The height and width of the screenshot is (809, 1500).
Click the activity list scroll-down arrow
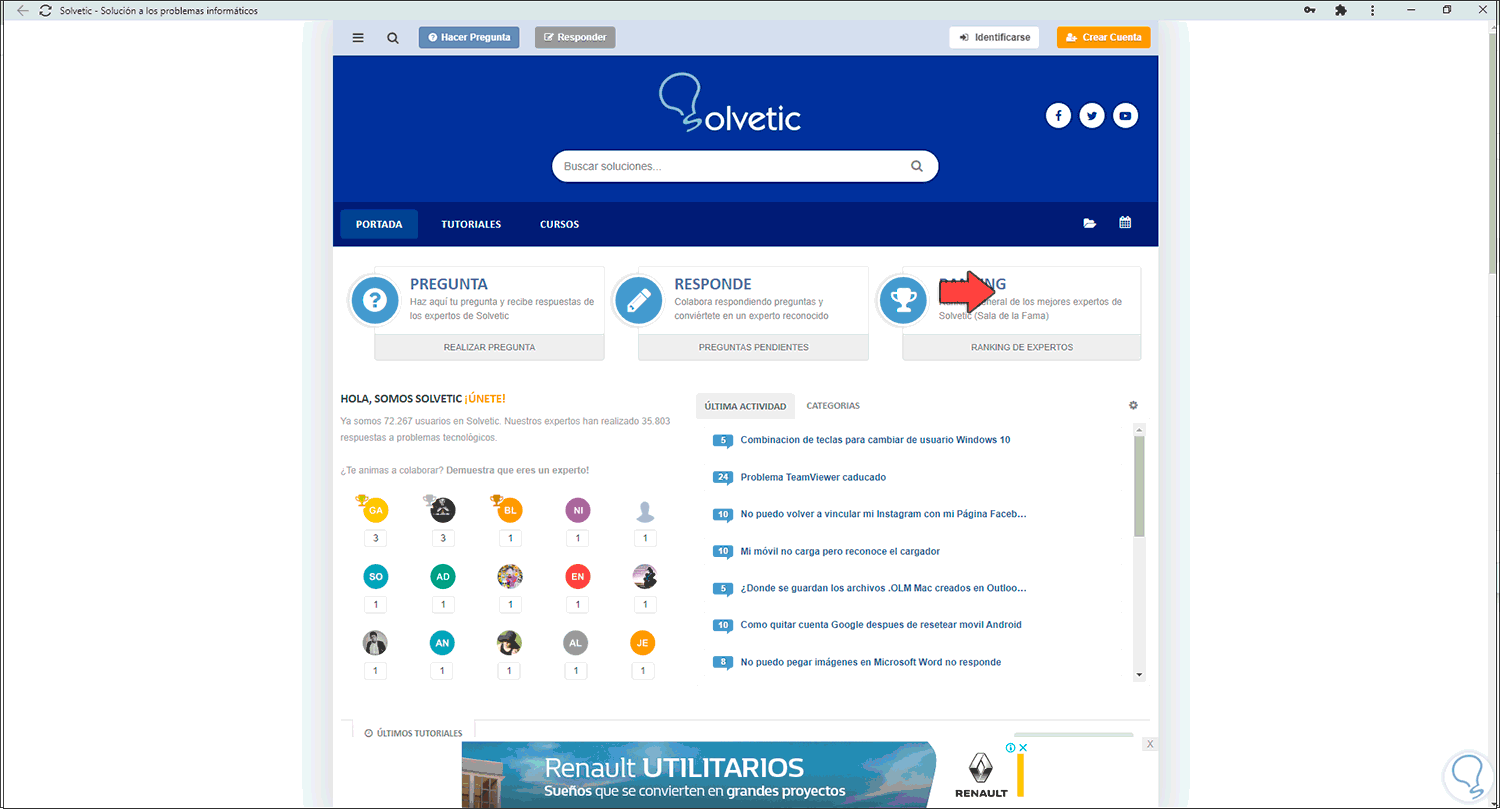(x=1138, y=675)
